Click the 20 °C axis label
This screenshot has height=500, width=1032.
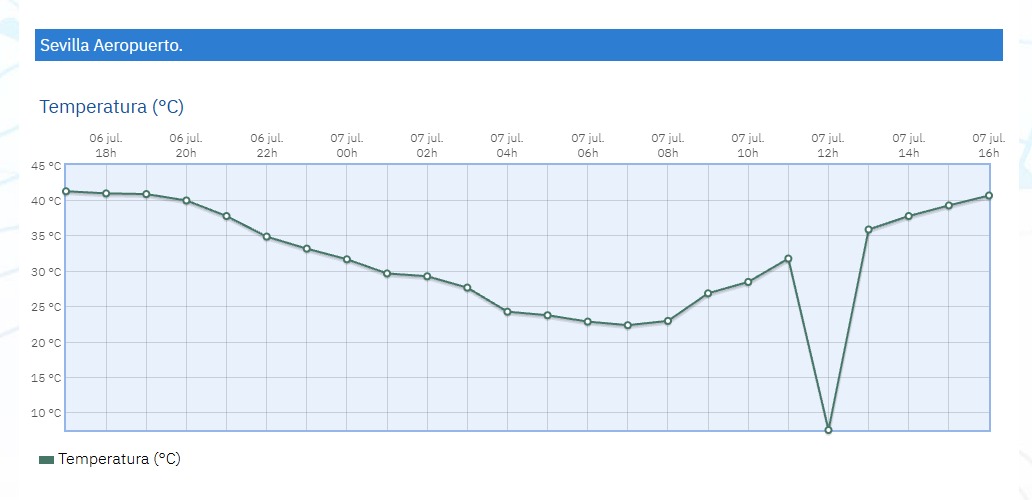coord(46,343)
